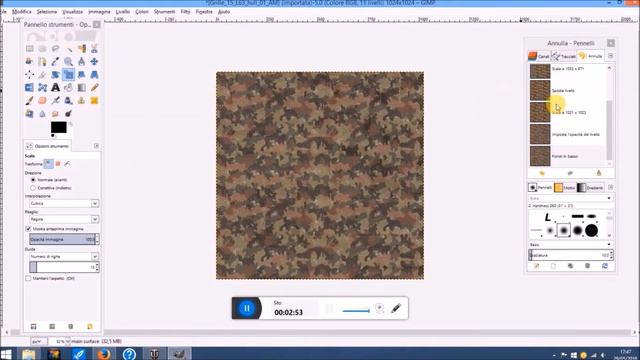The image size is (640, 360).
Task: Set Trasforma target to path
Action: coord(67,164)
